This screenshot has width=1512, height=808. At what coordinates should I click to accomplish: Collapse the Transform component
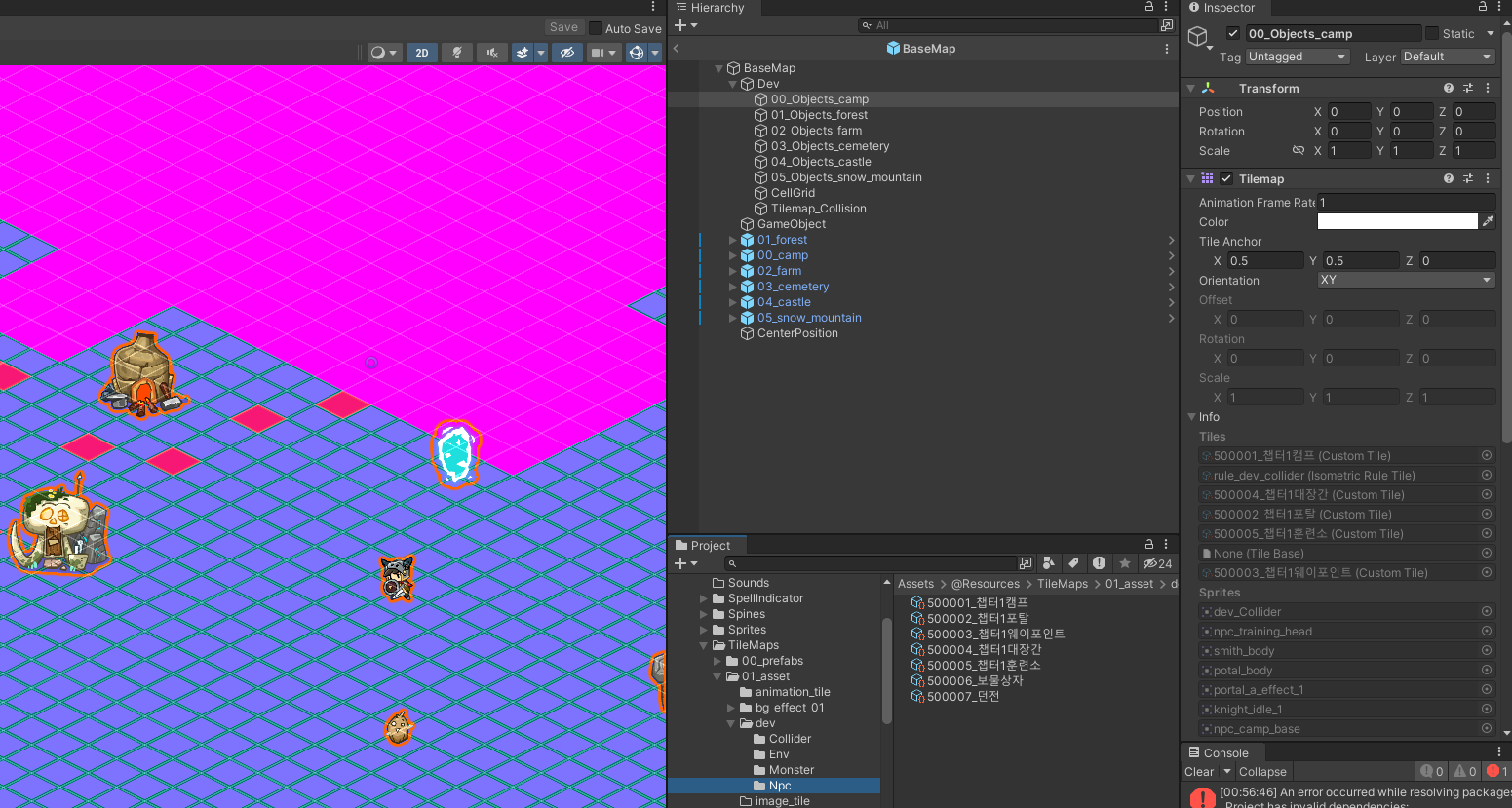[x=1191, y=88]
